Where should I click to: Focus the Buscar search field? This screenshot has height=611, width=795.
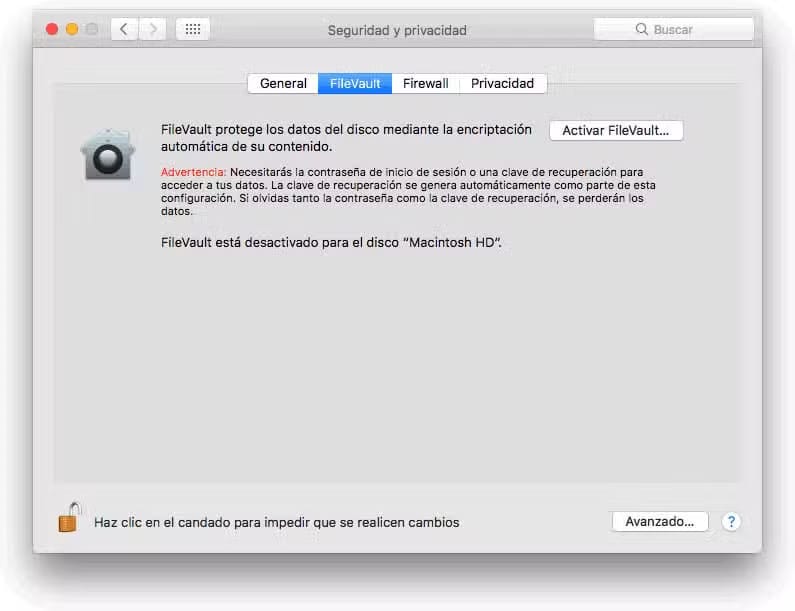coord(673,29)
